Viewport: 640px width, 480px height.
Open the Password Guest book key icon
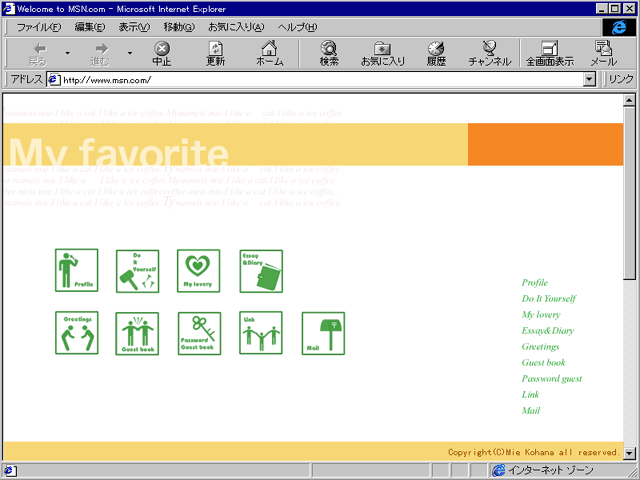coord(198,333)
